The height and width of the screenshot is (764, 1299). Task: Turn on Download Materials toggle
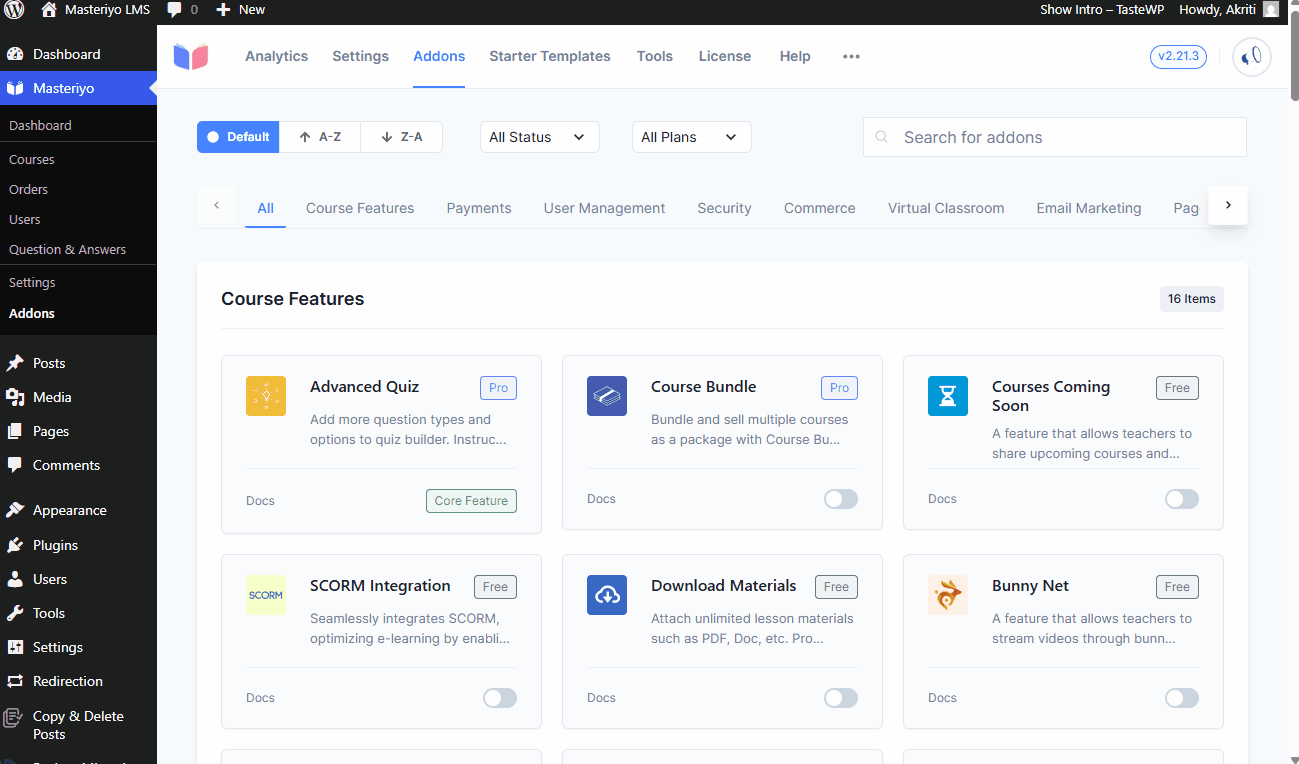click(x=841, y=698)
